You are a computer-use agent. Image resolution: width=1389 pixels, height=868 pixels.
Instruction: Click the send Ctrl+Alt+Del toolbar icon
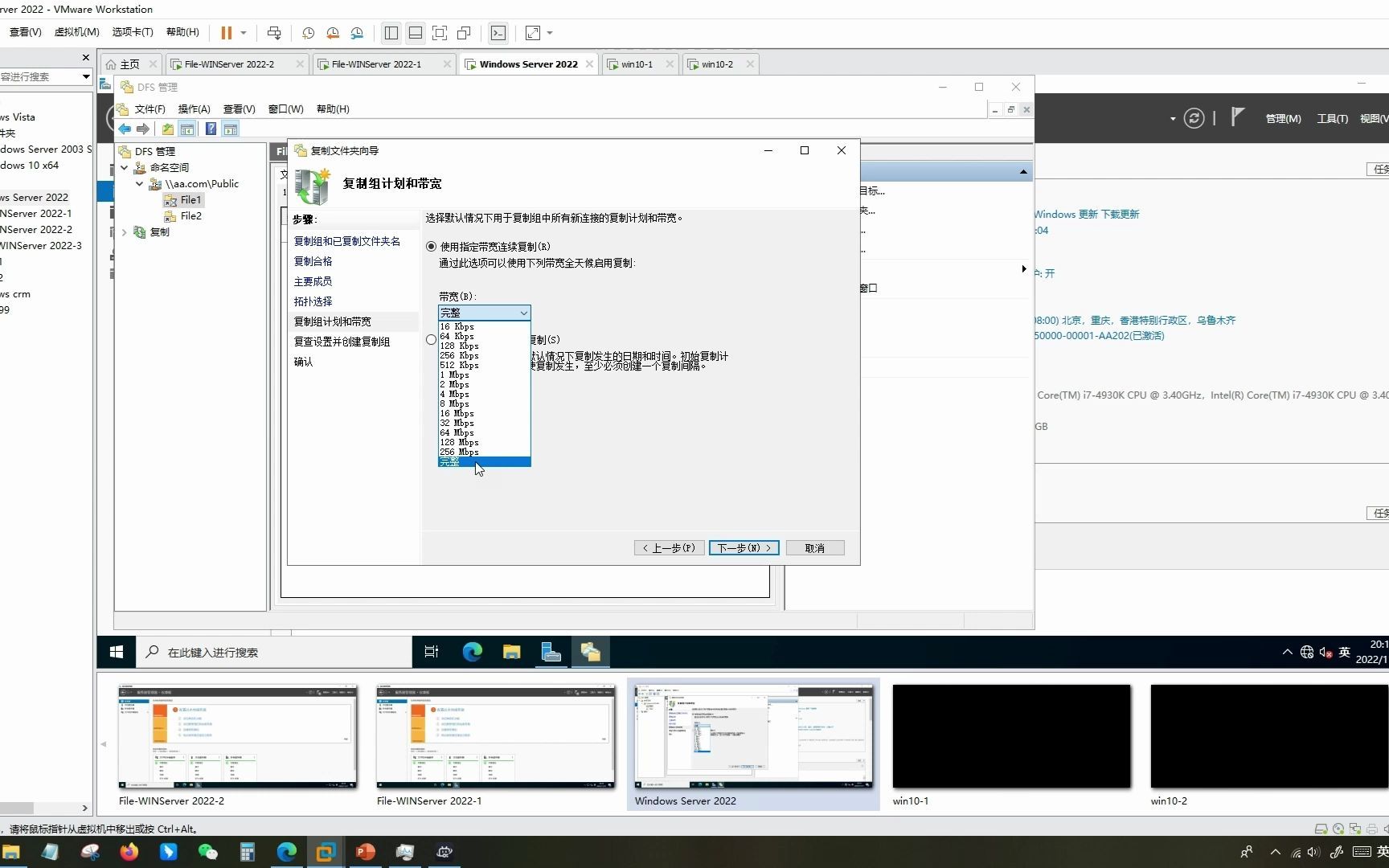click(274, 33)
